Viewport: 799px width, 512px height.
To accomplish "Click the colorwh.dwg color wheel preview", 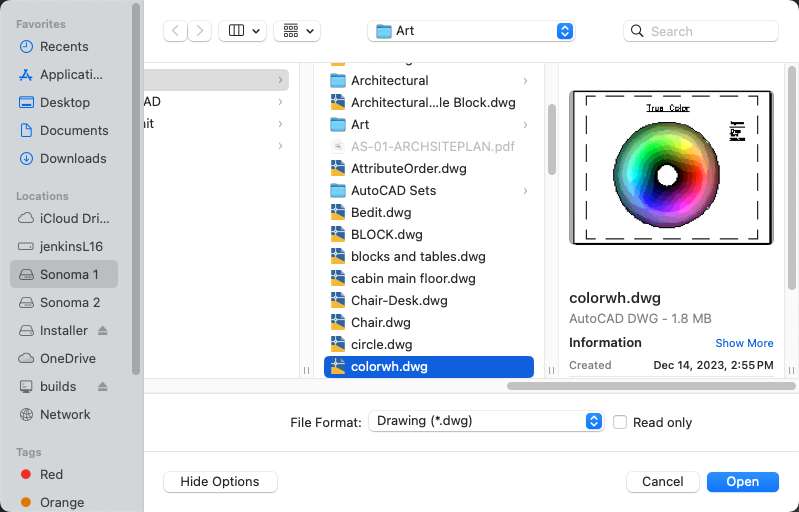I will point(666,175).
